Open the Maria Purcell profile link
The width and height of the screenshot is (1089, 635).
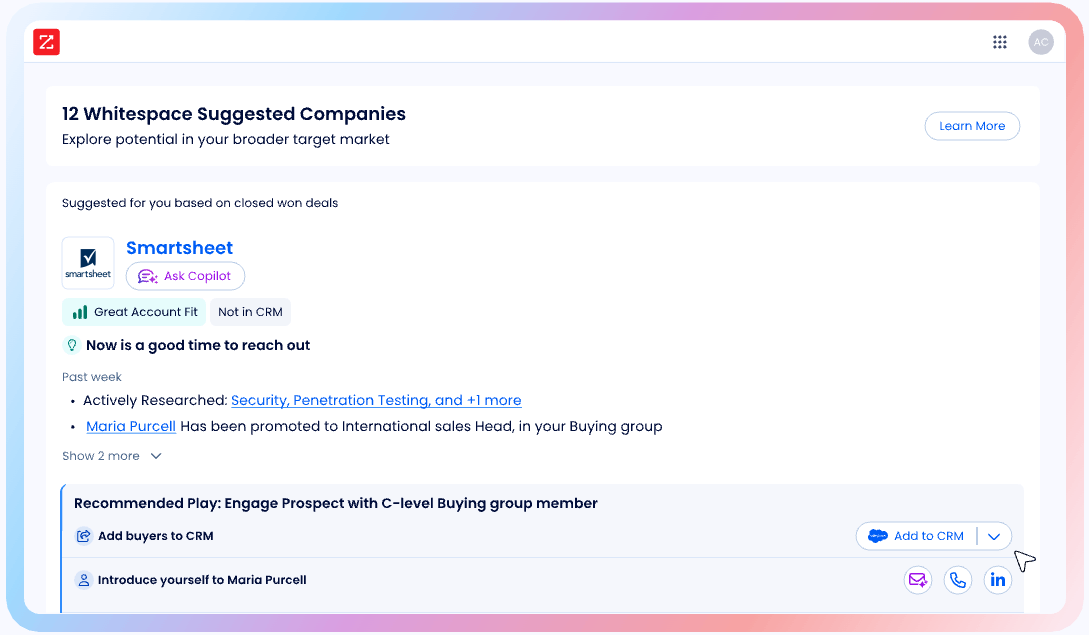(x=131, y=427)
